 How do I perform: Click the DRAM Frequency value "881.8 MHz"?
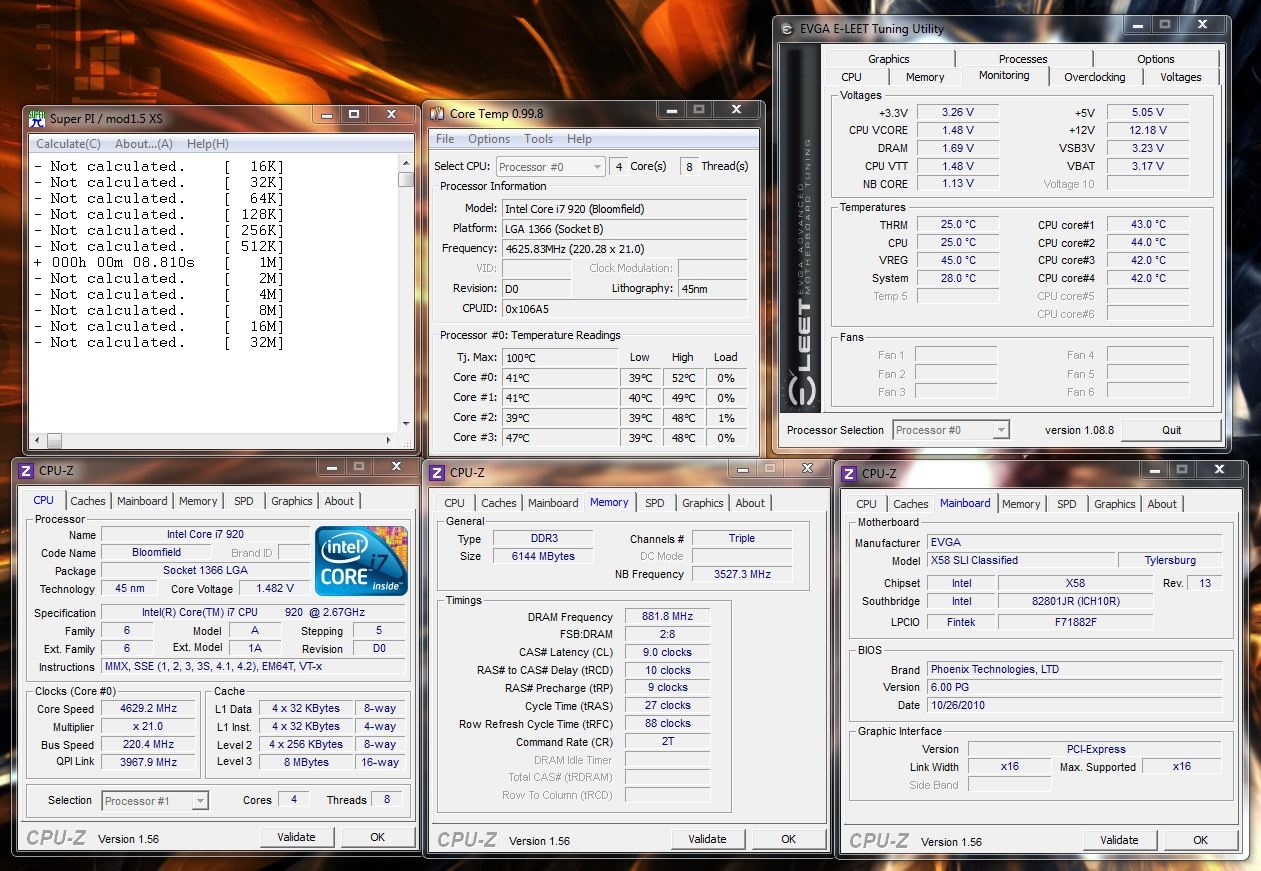(x=667, y=616)
